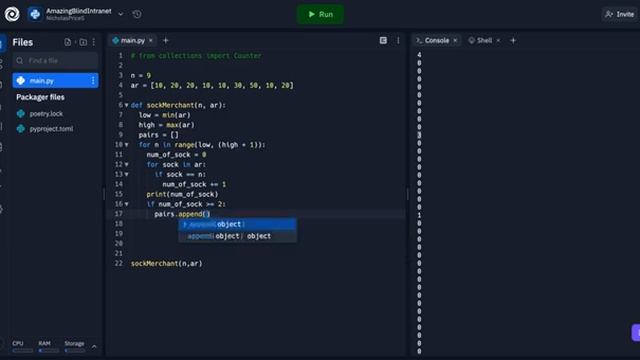The image size is (640, 360).
Task: Close the Shell tab
Action: 498,40
